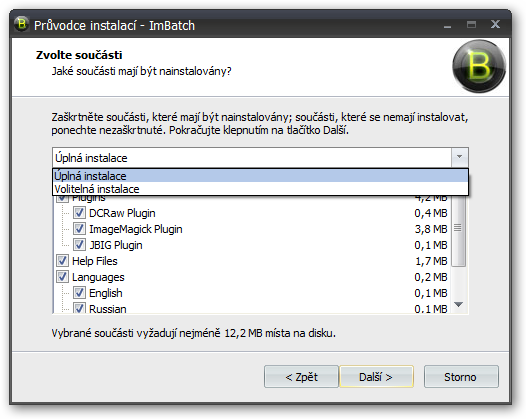The image size is (526, 419).
Task: Select the Russian tree label
Action: click(108, 308)
